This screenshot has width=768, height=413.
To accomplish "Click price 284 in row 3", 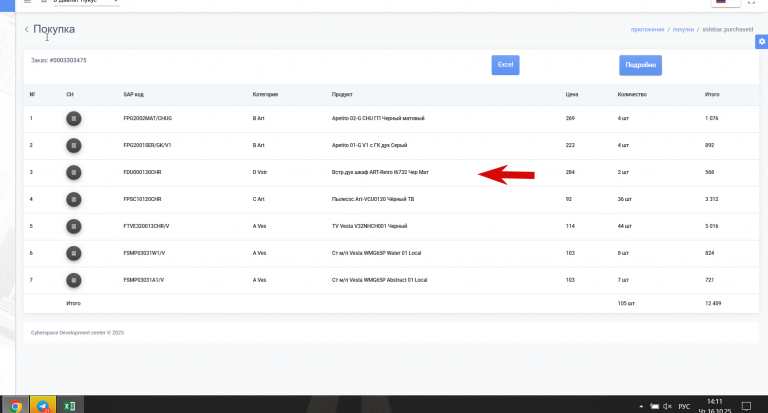I will 570,172.
